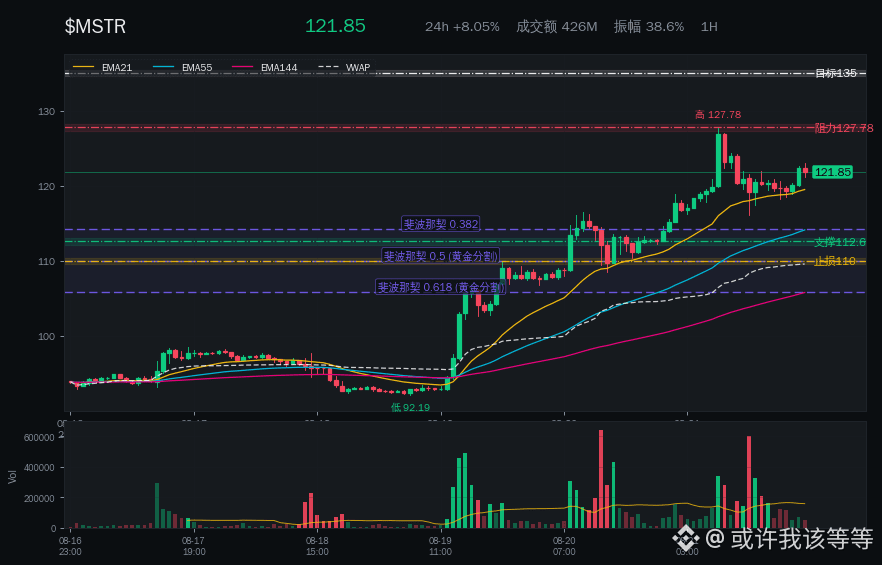Click the green 121.85 price tag

point(832,172)
